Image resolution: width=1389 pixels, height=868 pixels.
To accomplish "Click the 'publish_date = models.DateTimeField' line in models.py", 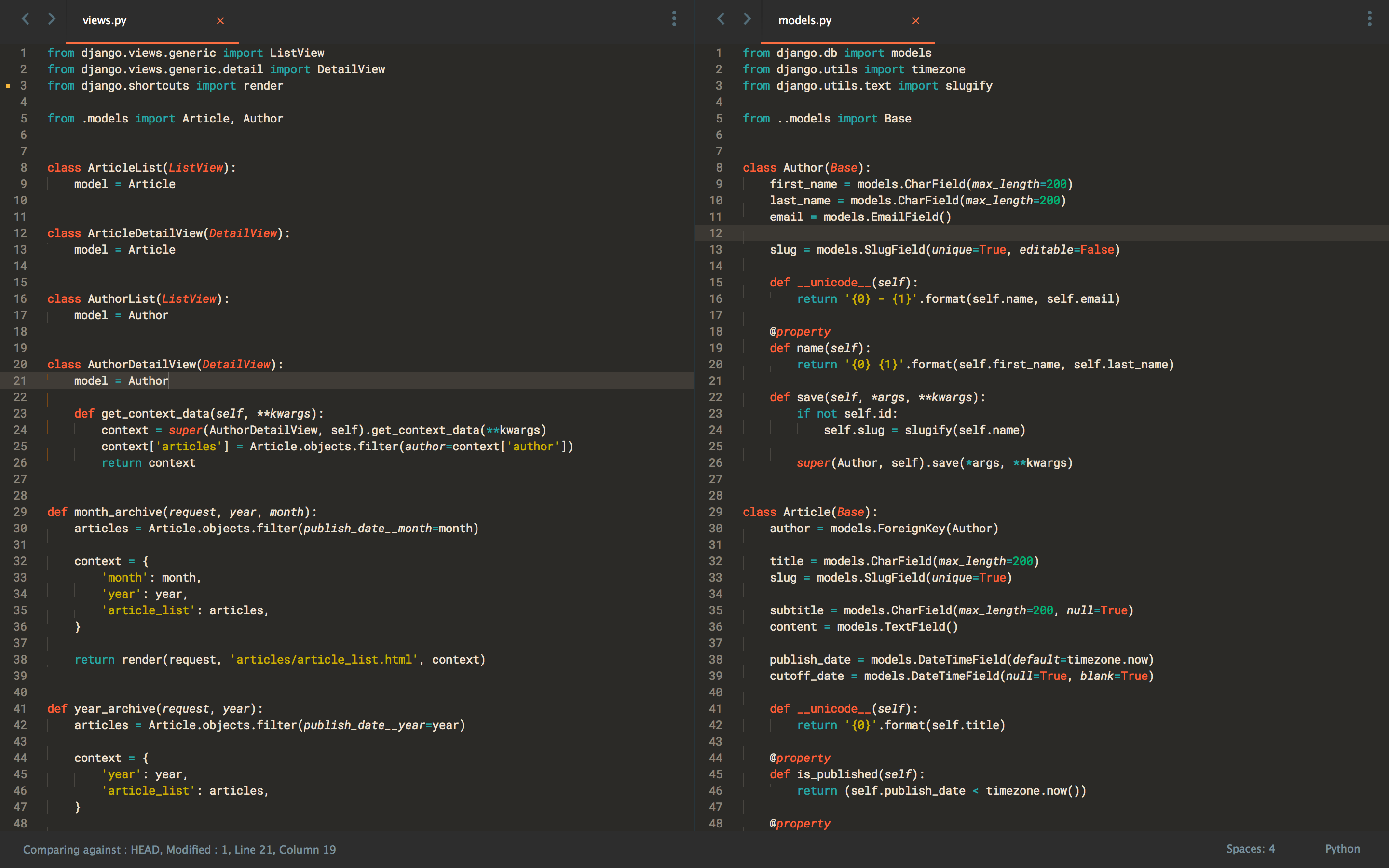I will tap(962, 659).
